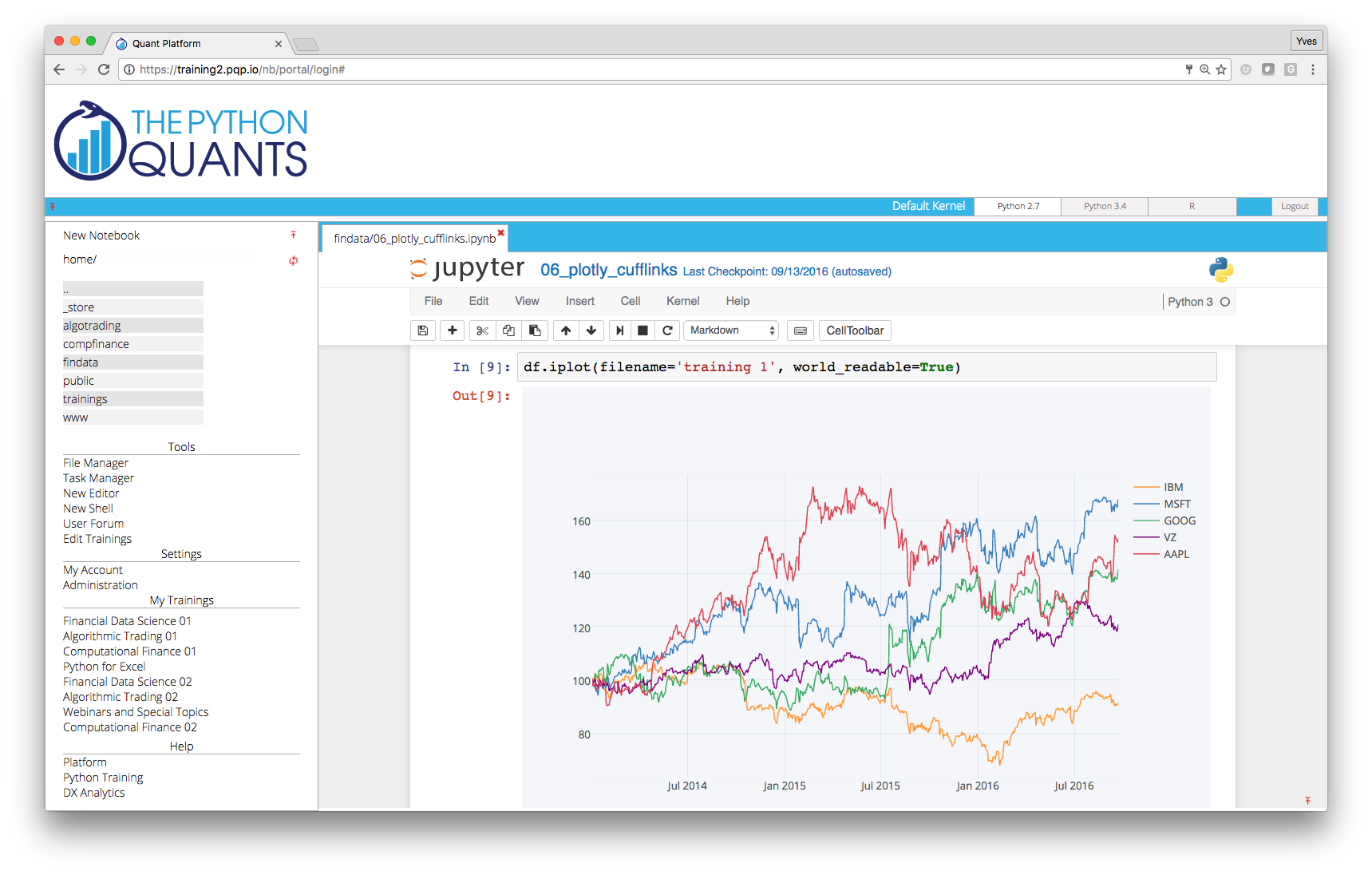Viewport: 1372px width, 875px height.
Task: Click the Jupyter logo
Action: click(x=467, y=268)
